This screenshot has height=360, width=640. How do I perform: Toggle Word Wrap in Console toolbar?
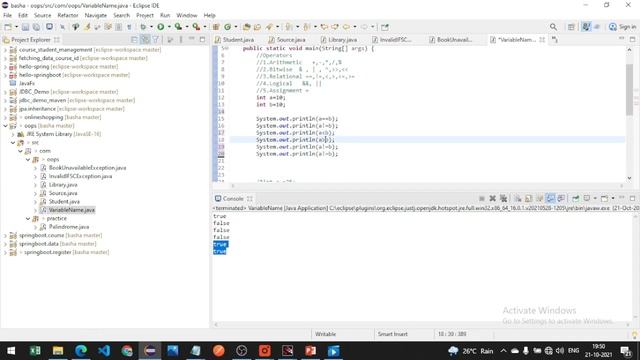(x=540, y=198)
